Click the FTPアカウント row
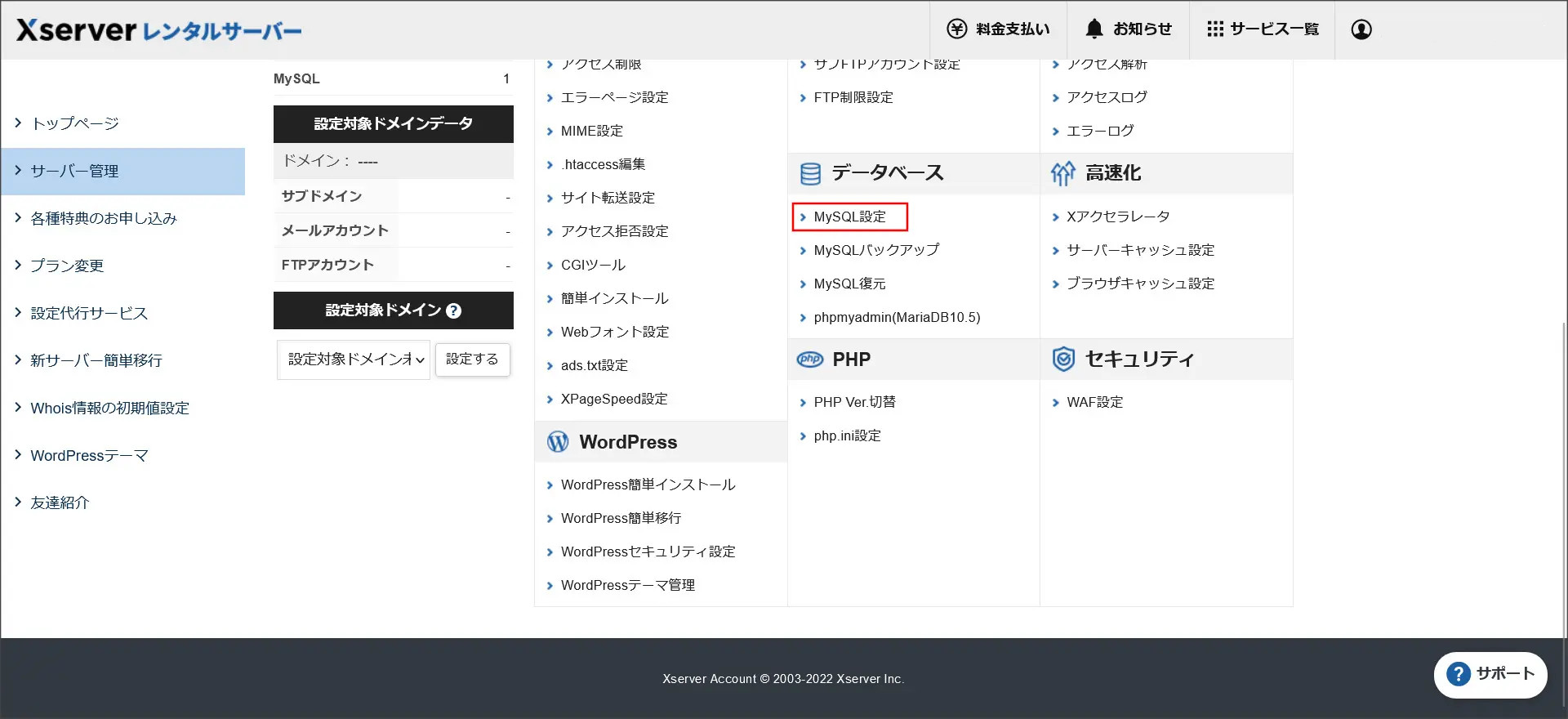 coord(394,265)
